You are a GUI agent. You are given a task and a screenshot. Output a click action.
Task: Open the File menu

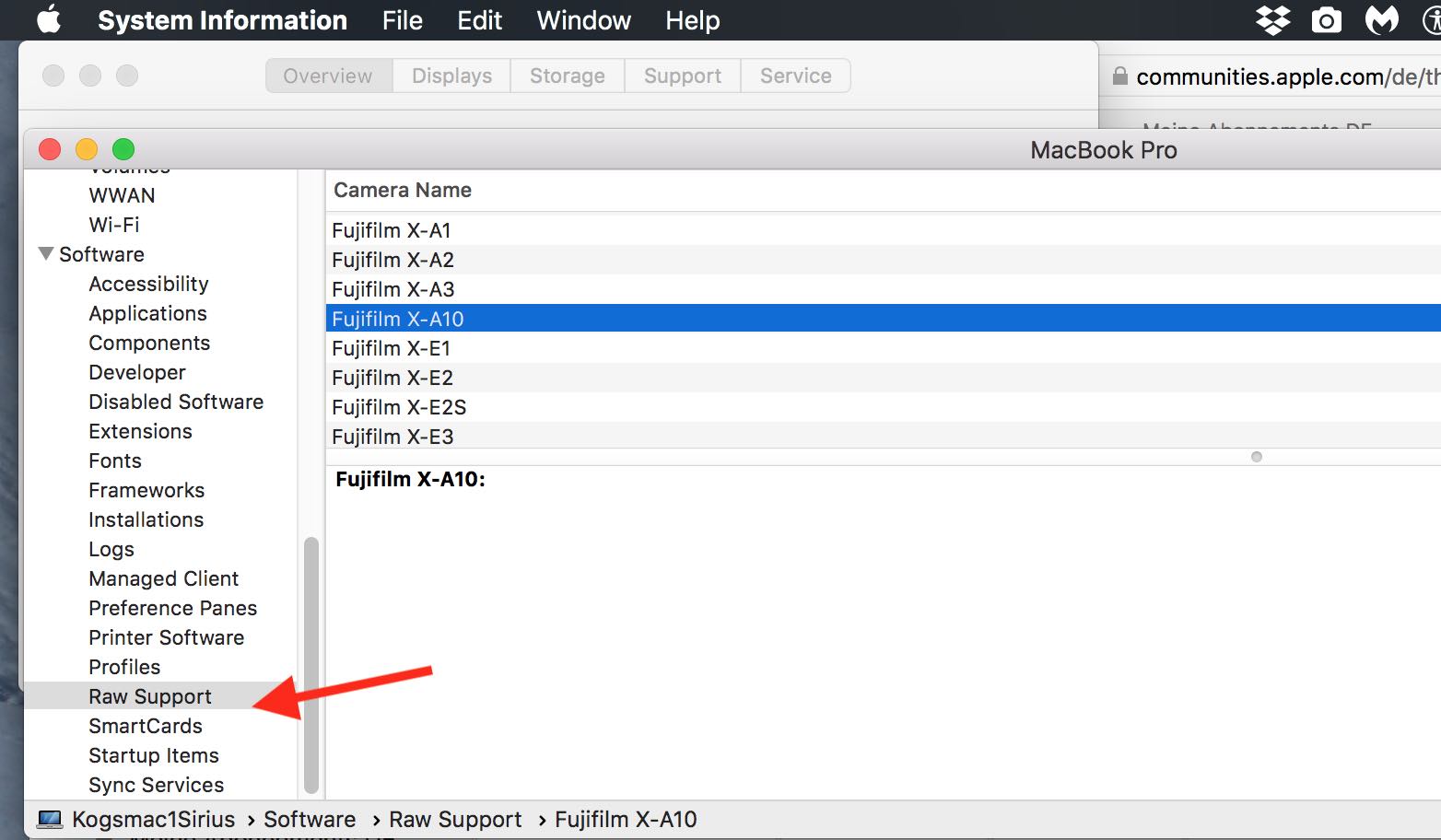(x=402, y=20)
